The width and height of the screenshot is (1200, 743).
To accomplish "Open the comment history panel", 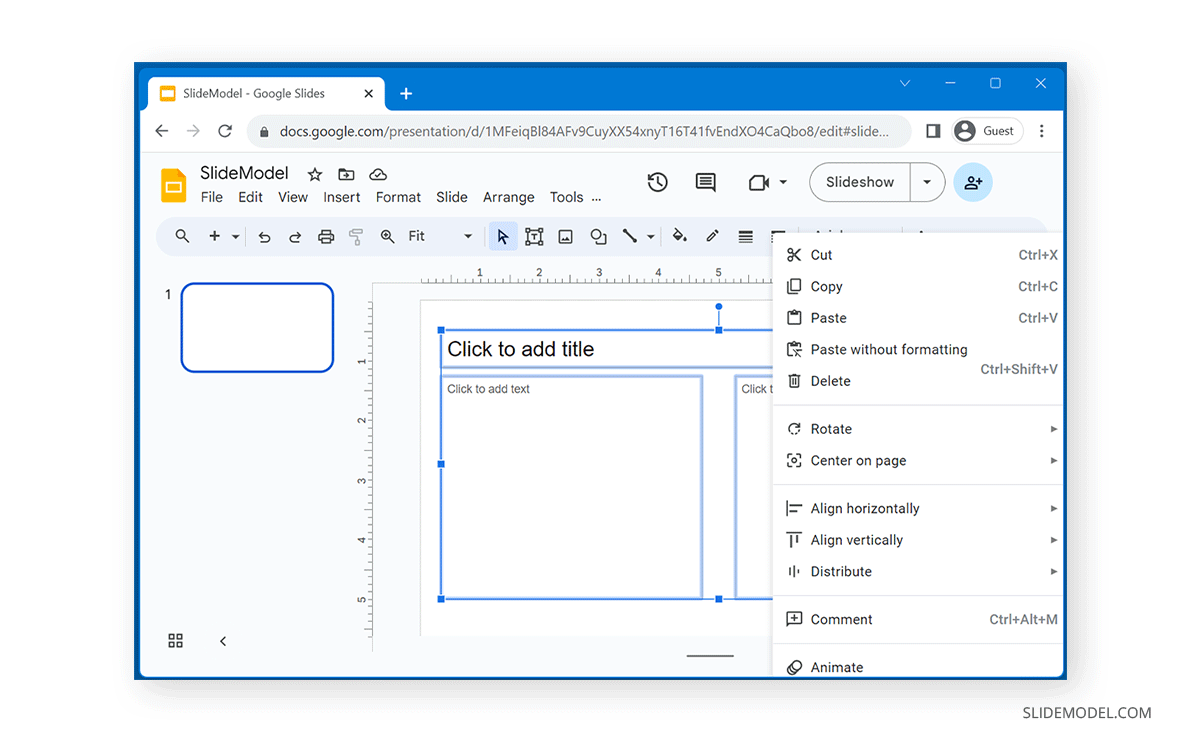I will tap(705, 182).
